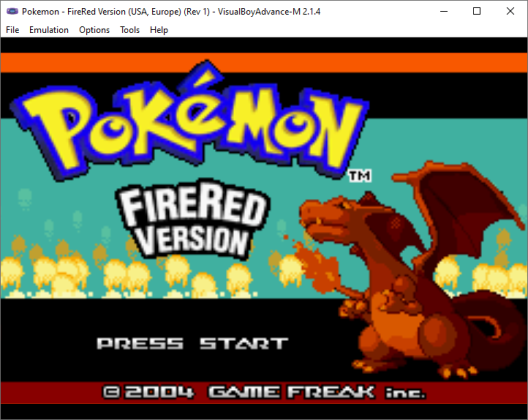Screen dimensions: 528x420
Task: Click the orange stripe above the logo
Action: pos(264,62)
